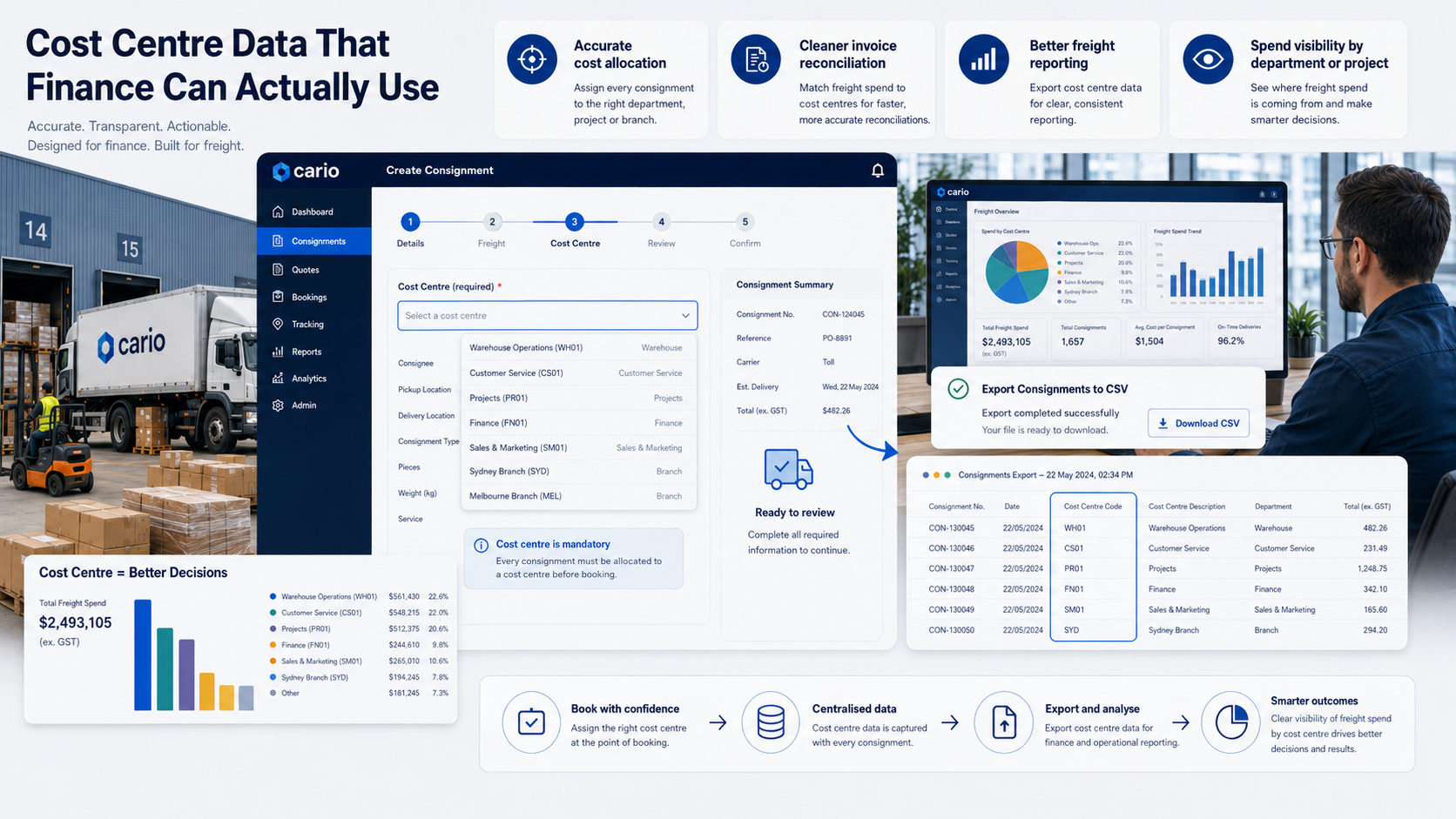The width and height of the screenshot is (1456, 819).
Task: Click the Cost Centre Description column header
Action: (x=1187, y=507)
